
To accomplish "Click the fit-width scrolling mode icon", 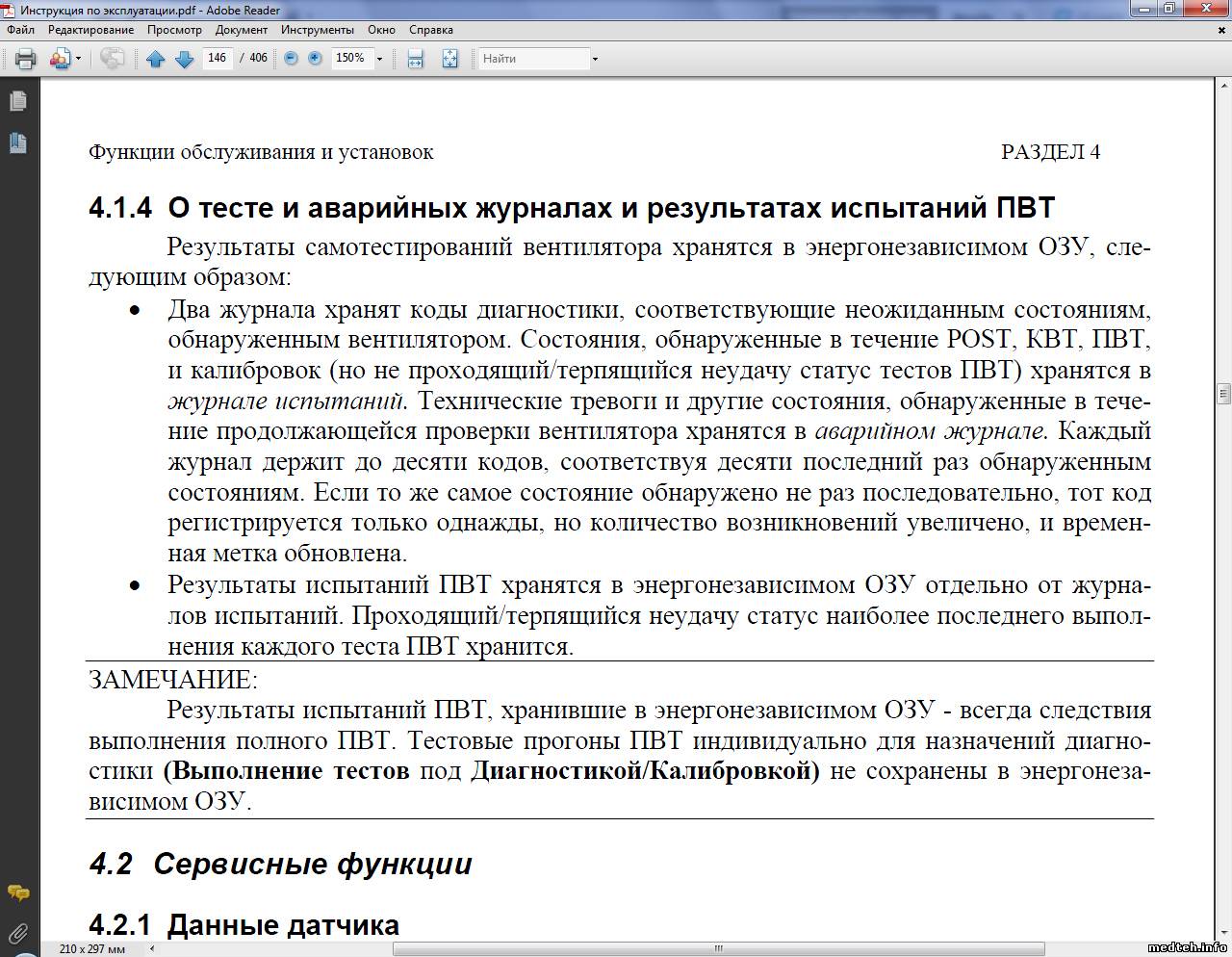I will 416,59.
